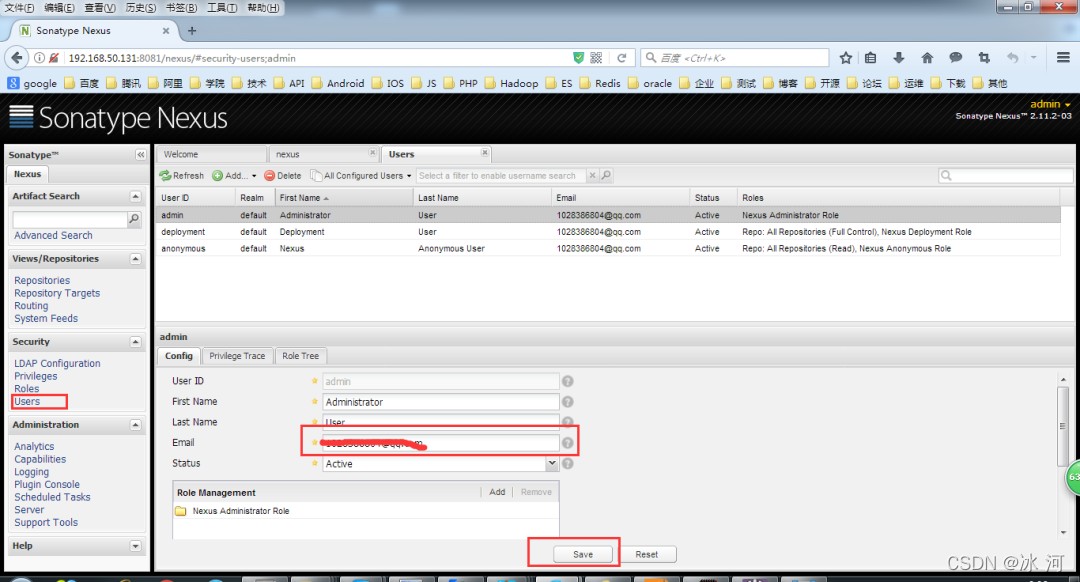Open the Users link under Security
Viewport: 1080px width, 582px height.
click(27, 402)
